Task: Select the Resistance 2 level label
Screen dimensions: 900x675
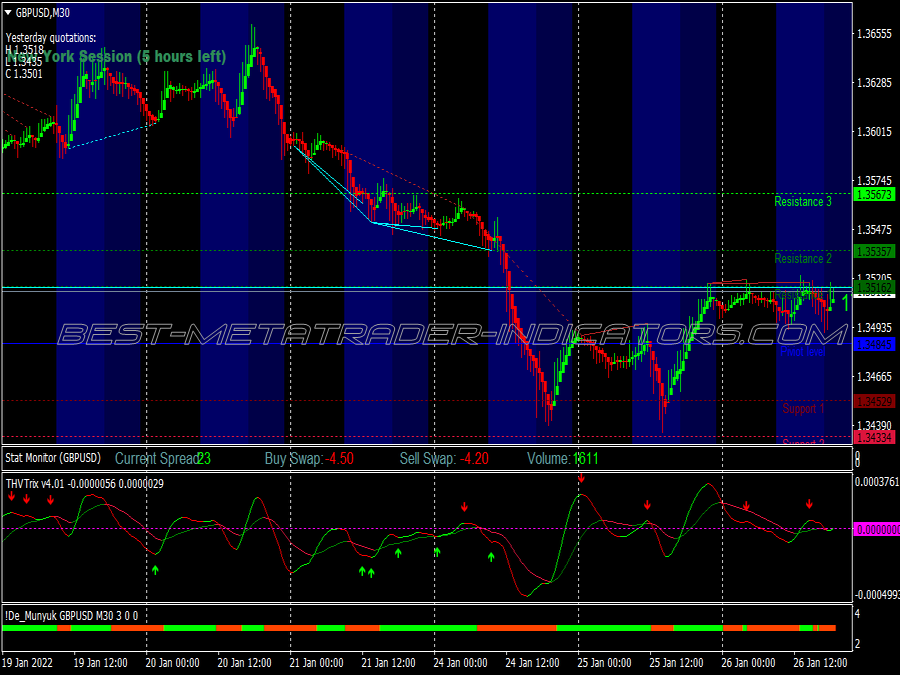Action: pos(802,259)
